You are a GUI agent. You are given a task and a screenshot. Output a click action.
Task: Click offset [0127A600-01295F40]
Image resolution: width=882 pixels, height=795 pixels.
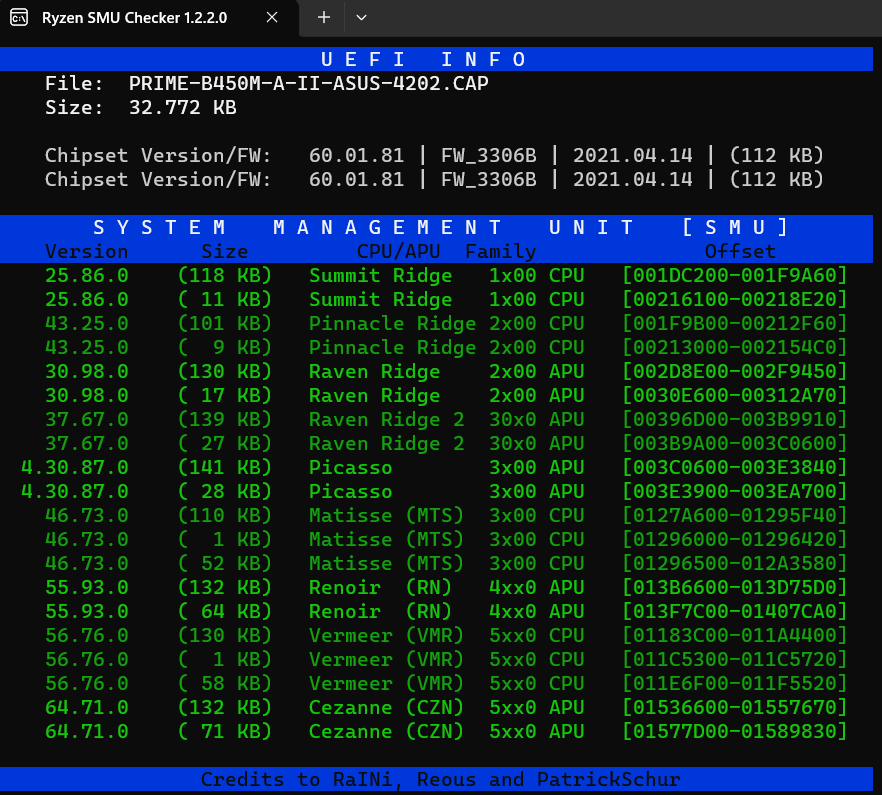[x=734, y=515]
